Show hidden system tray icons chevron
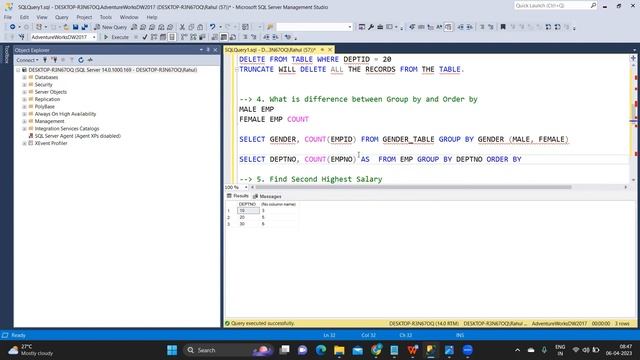 point(518,350)
